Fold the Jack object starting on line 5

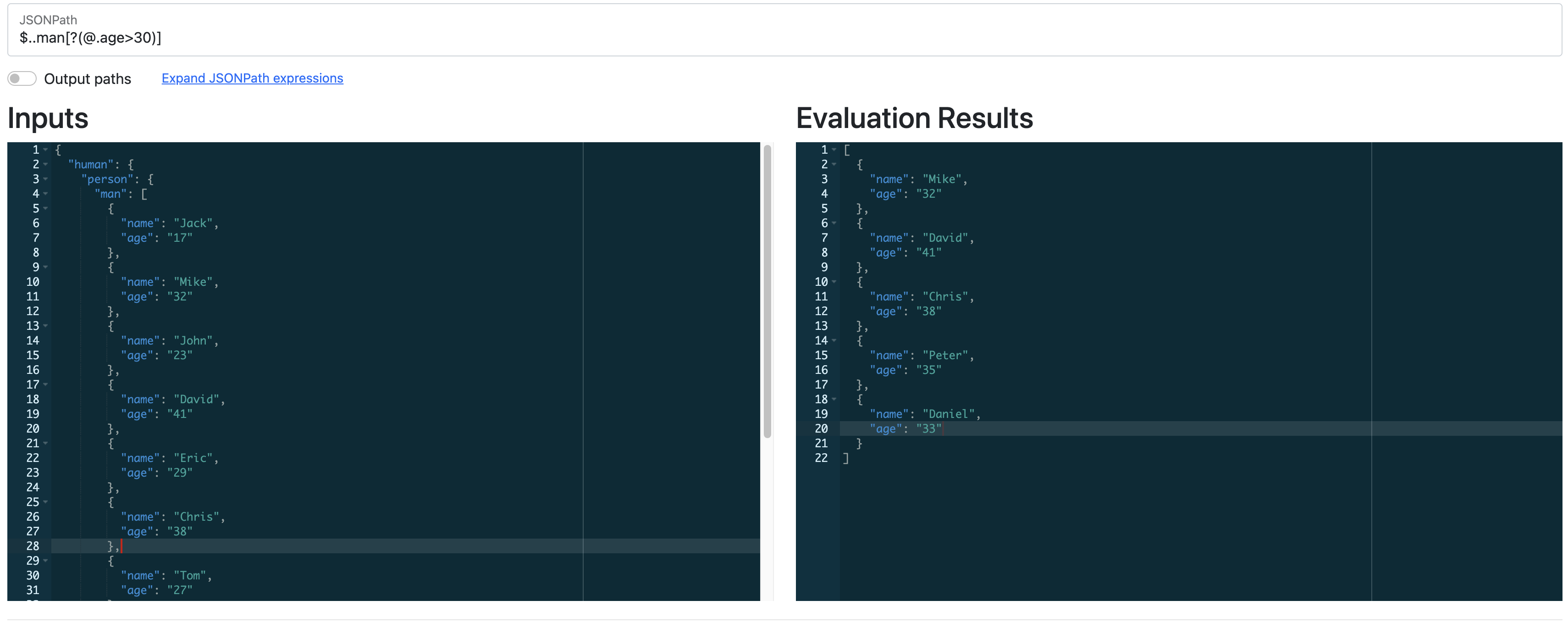click(46, 208)
